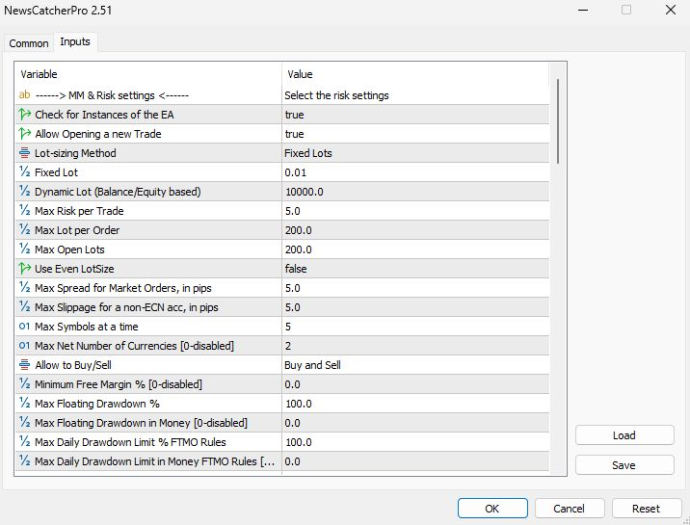Toggle the true value of Check for Instances of the EA

415,114
